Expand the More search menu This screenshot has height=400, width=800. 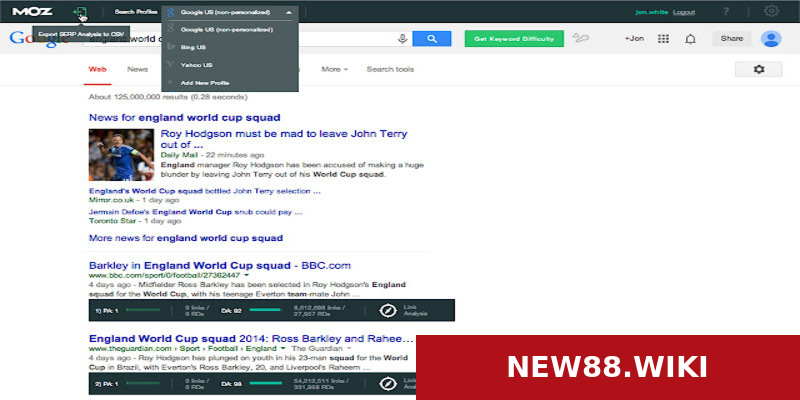pyautogui.click(x=334, y=69)
